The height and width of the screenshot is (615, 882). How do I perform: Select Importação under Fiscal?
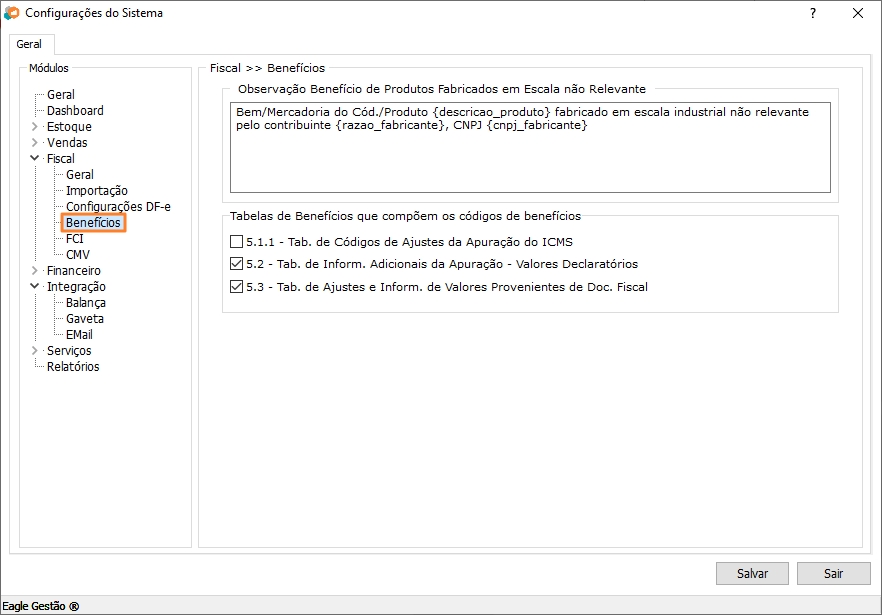96,191
